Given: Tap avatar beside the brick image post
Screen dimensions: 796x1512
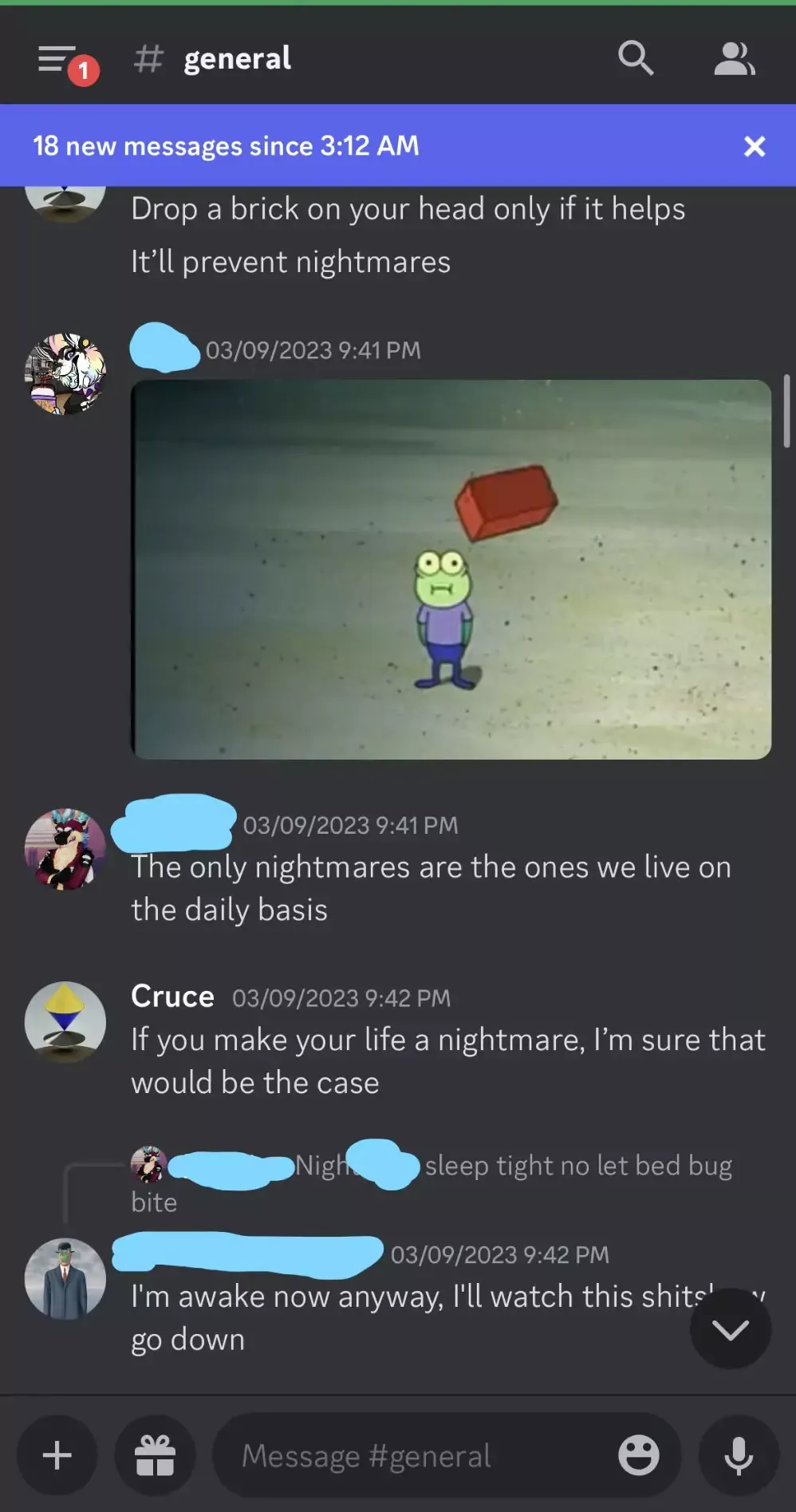Looking at the screenshot, I should tap(65, 374).
